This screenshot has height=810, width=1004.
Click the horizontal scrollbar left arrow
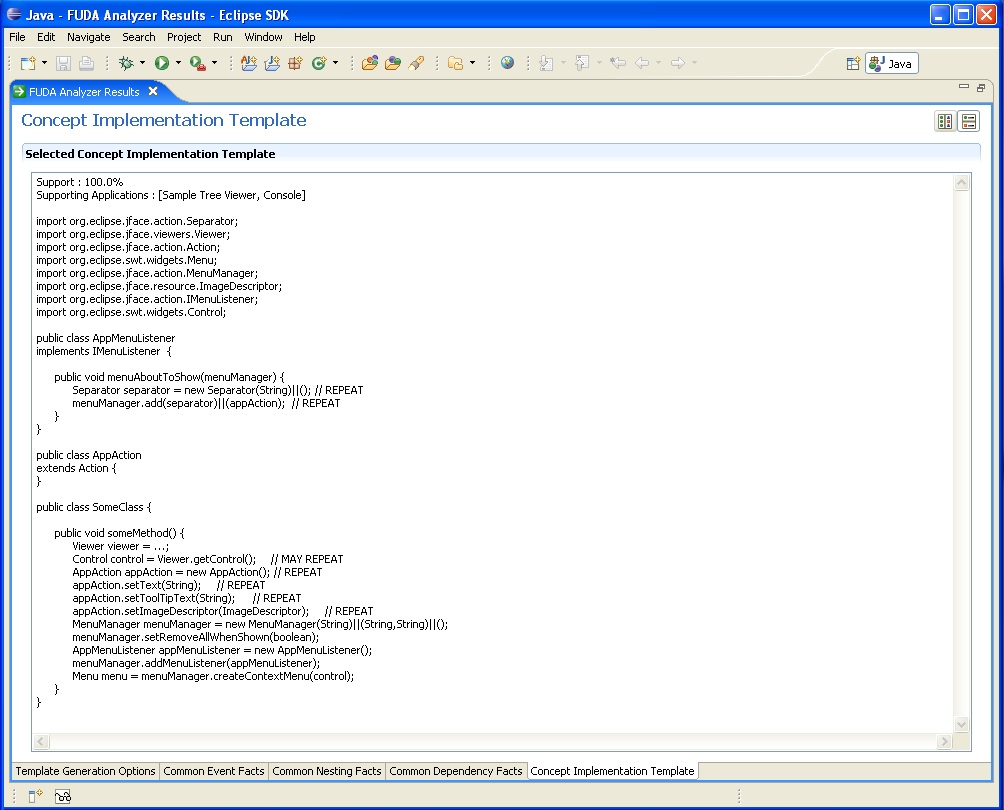point(41,741)
